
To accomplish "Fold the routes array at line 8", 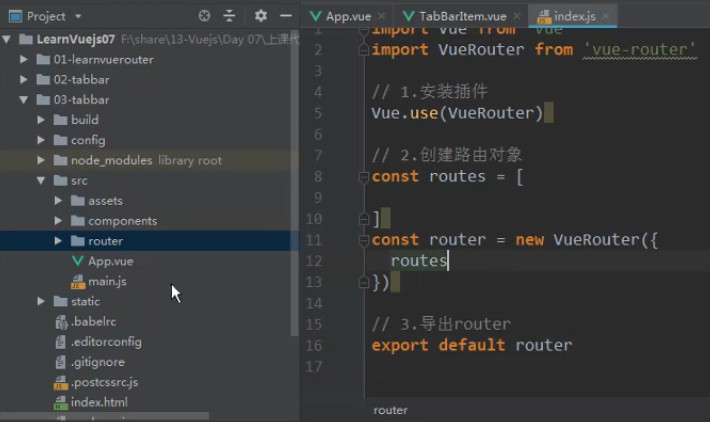I will pyautogui.click(x=363, y=177).
